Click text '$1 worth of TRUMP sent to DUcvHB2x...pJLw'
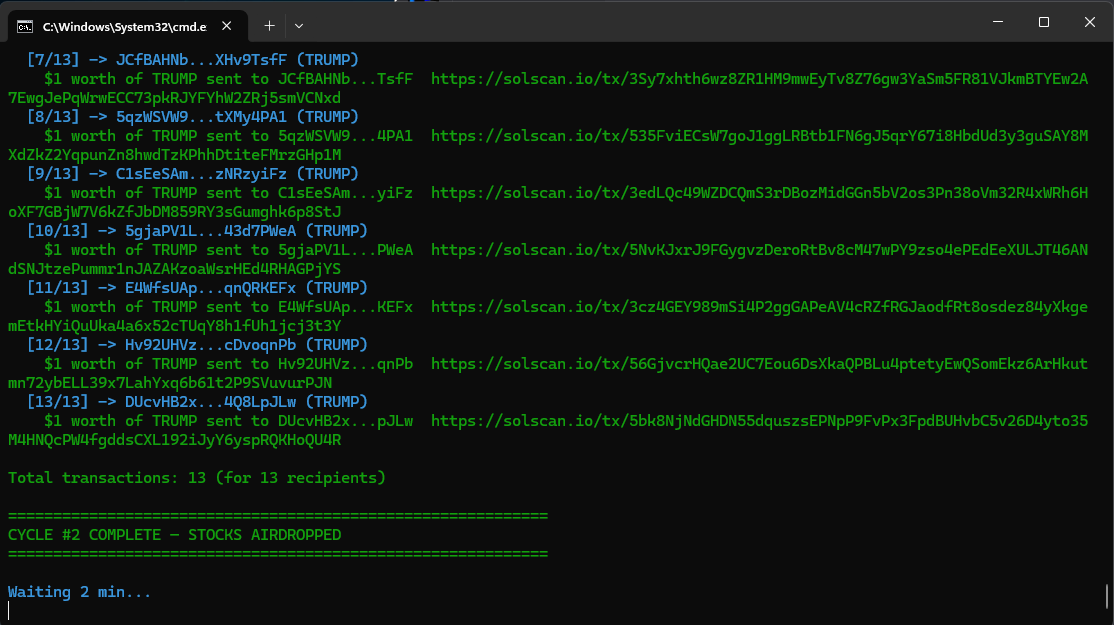The height and width of the screenshot is (625, 1114). pyautogui.click(x=228, y=420)
